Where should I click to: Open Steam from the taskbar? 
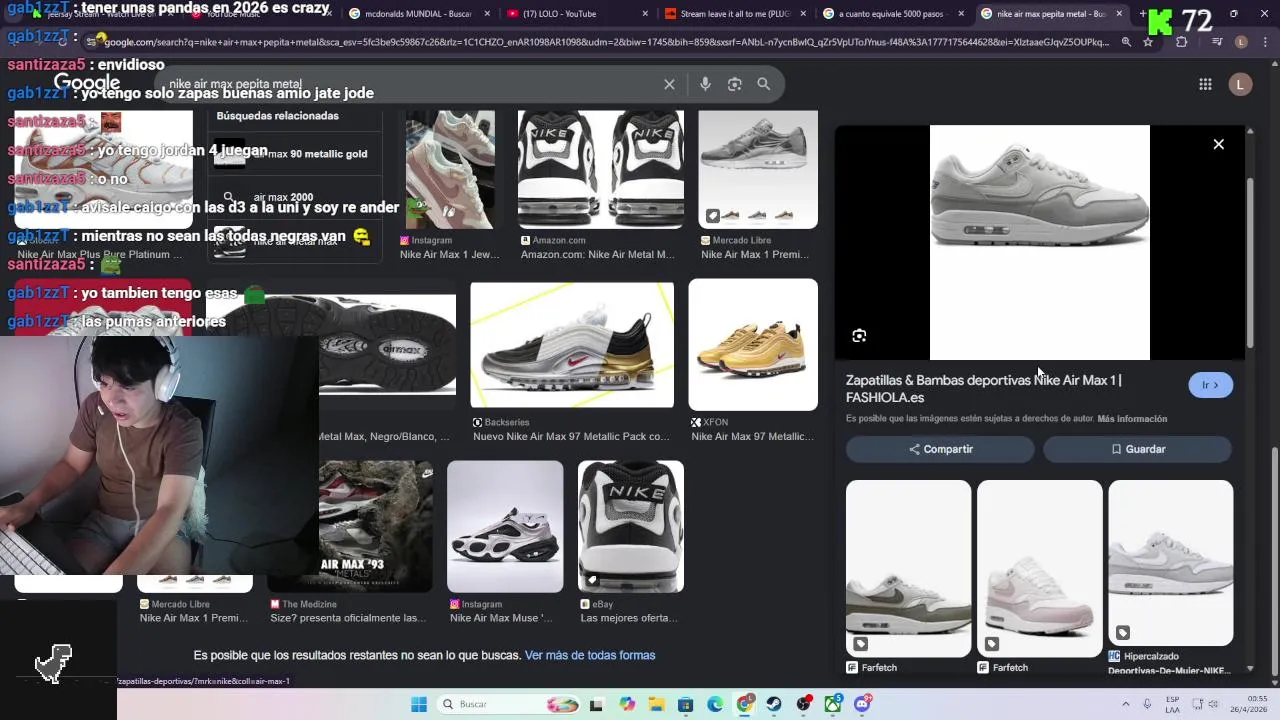774,704
